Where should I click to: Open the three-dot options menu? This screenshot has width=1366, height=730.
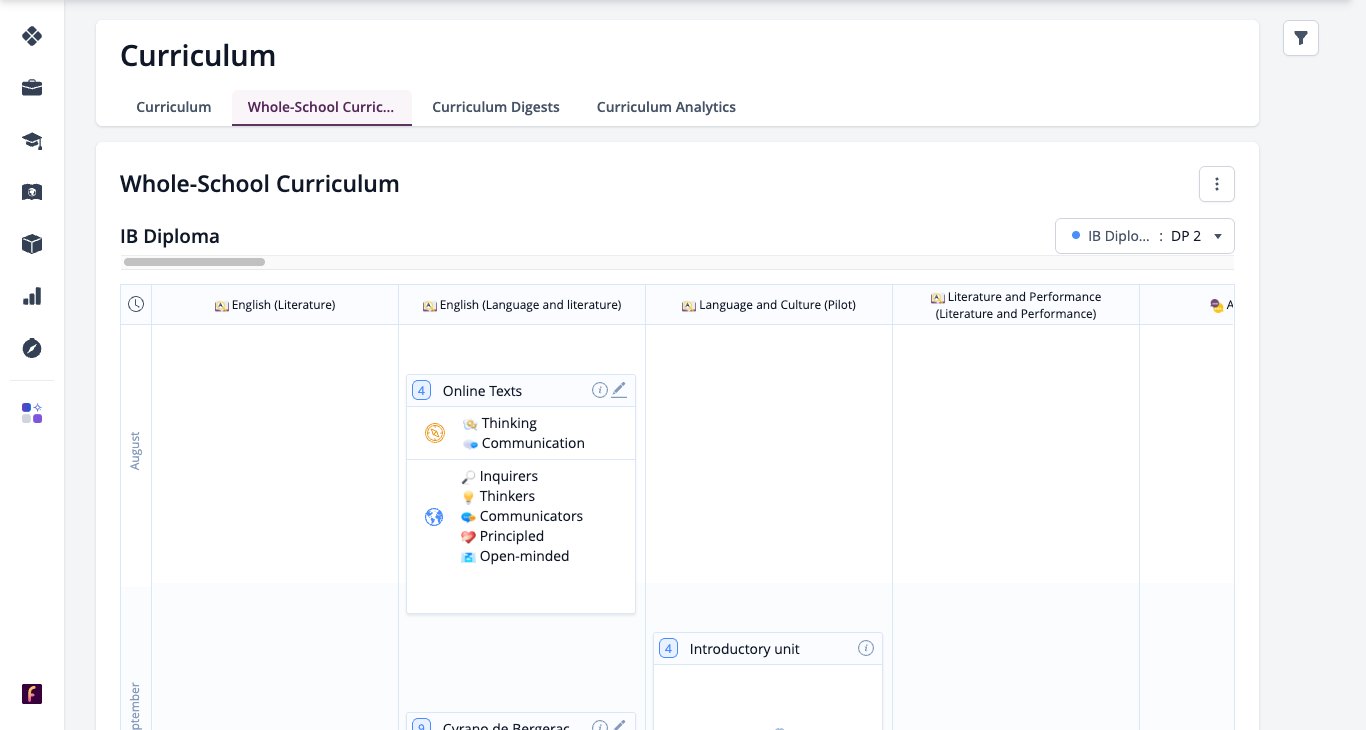point(1217,184)
